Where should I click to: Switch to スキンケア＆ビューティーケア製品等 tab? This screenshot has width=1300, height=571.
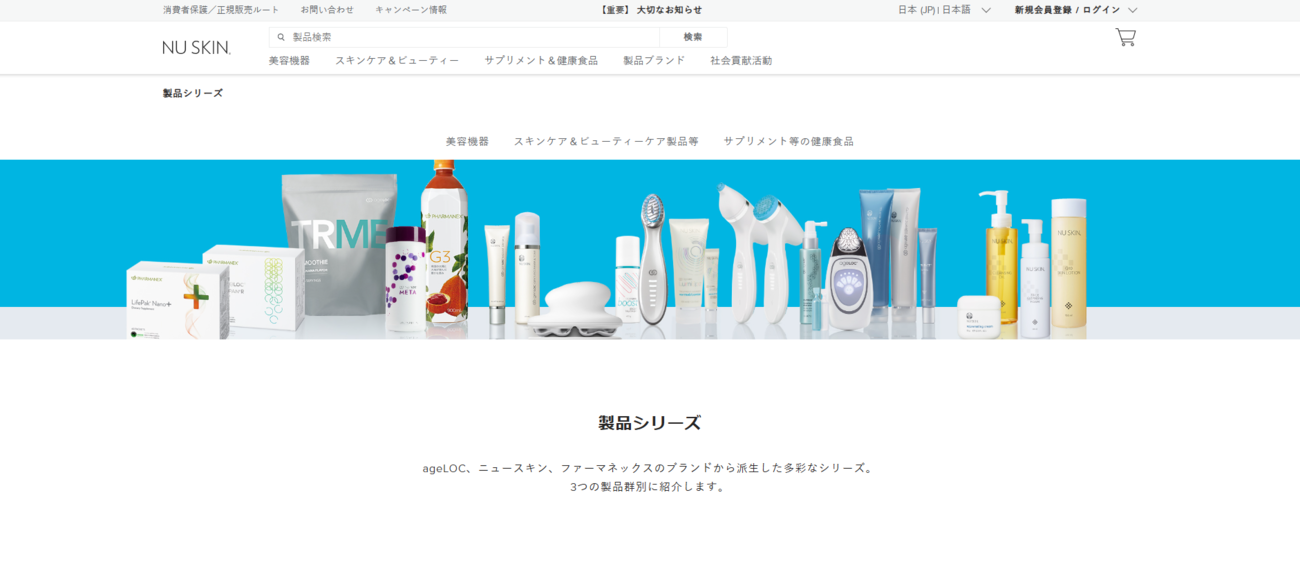coord(606,141)
